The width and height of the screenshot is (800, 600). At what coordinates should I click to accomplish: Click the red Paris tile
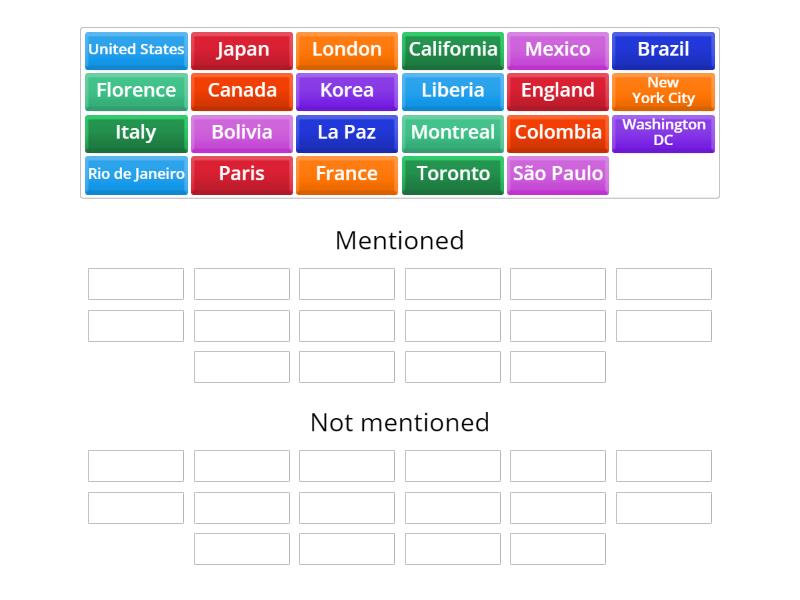[x=242, y=176]
